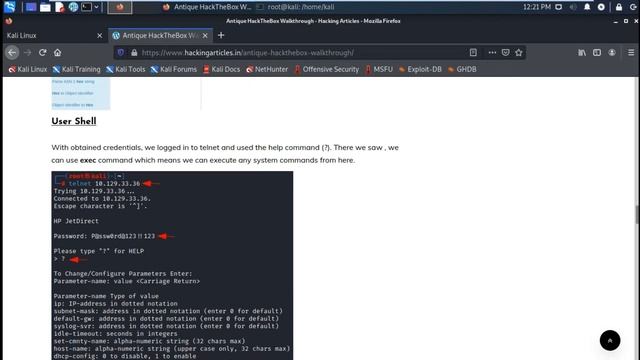Lock the screen with padlock icon

tap(619, 7)
